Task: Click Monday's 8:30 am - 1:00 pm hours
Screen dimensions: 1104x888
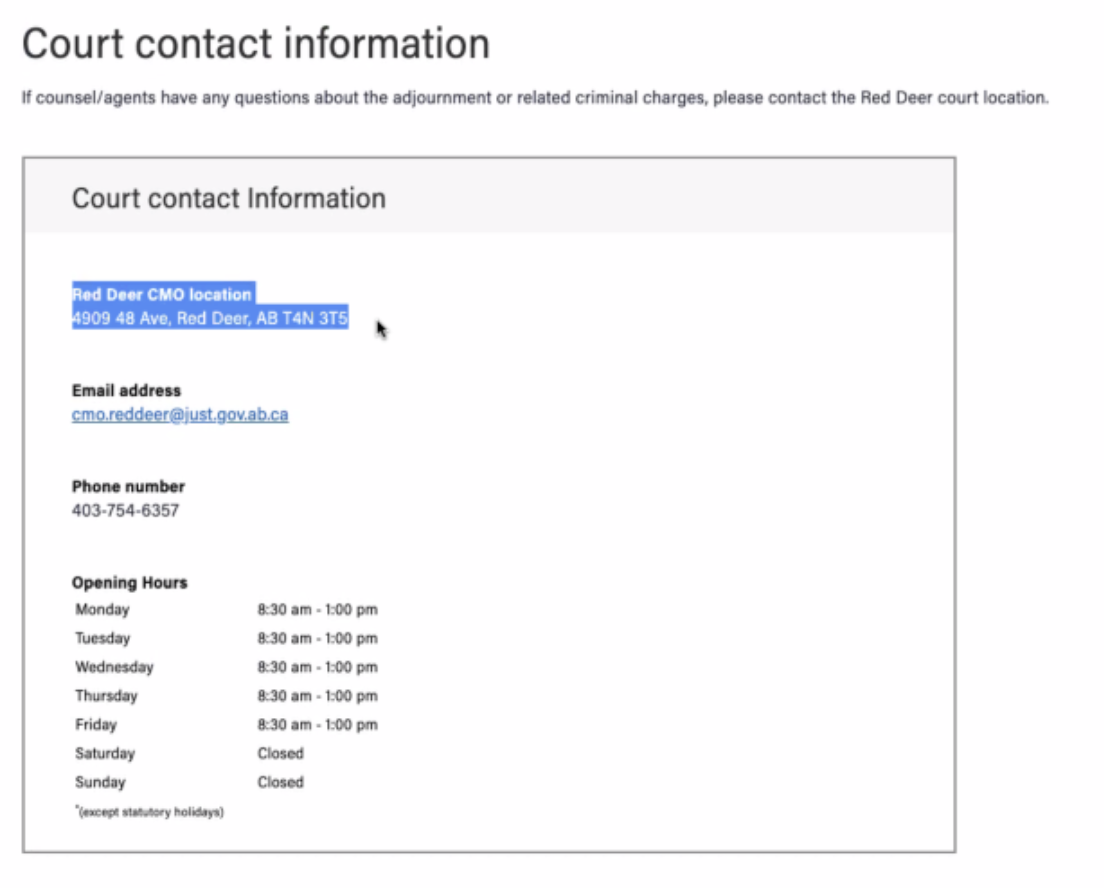Action: [x=317, y=610]
